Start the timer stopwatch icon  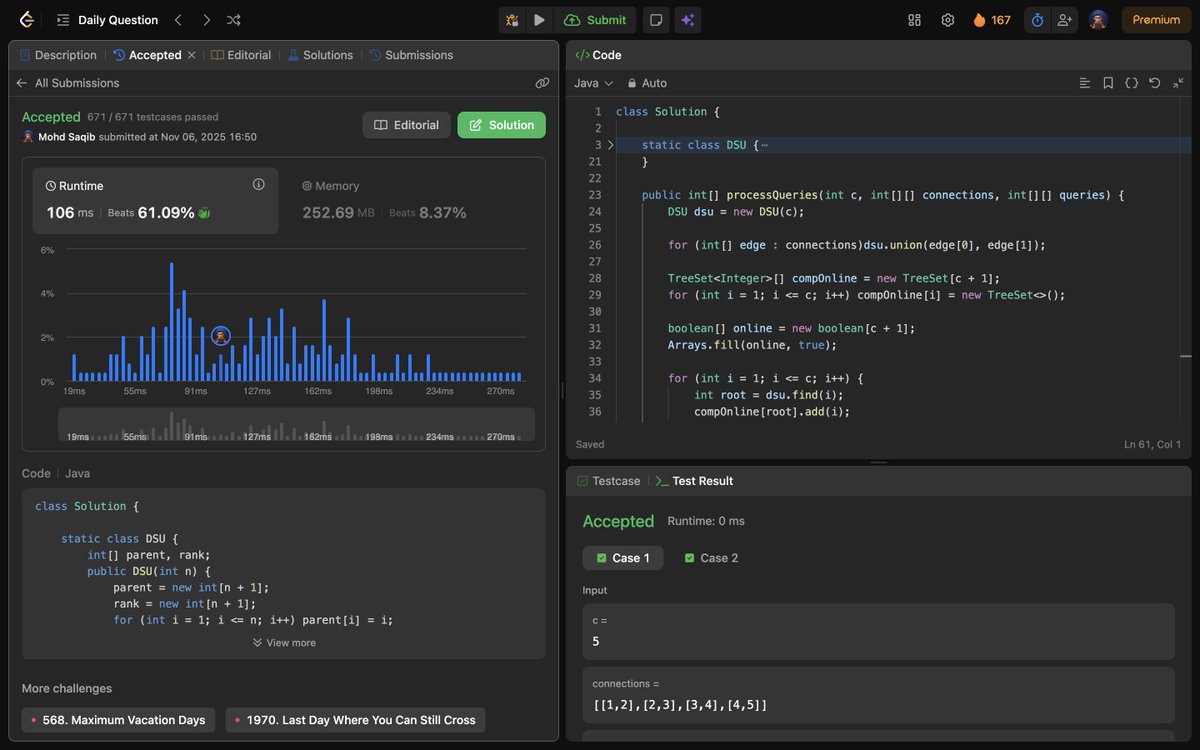(x=1037, y=20)
